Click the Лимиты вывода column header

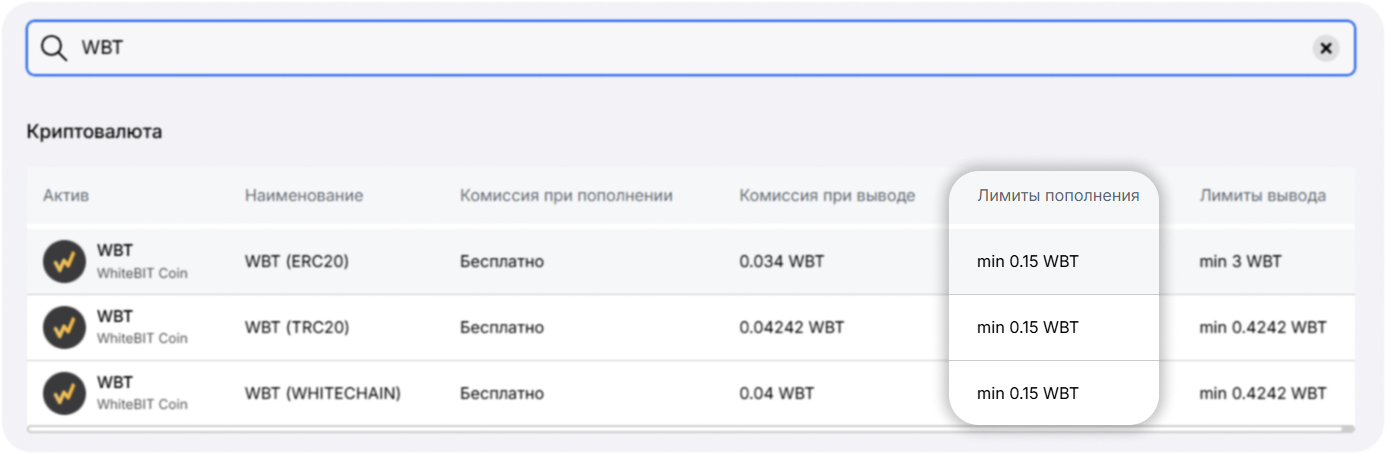1263,195
